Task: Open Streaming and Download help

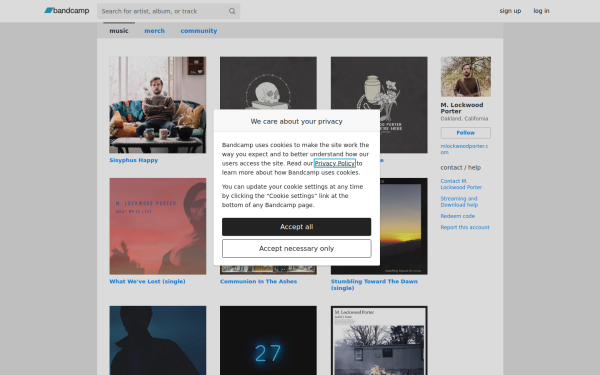Action: click(459, 202)
